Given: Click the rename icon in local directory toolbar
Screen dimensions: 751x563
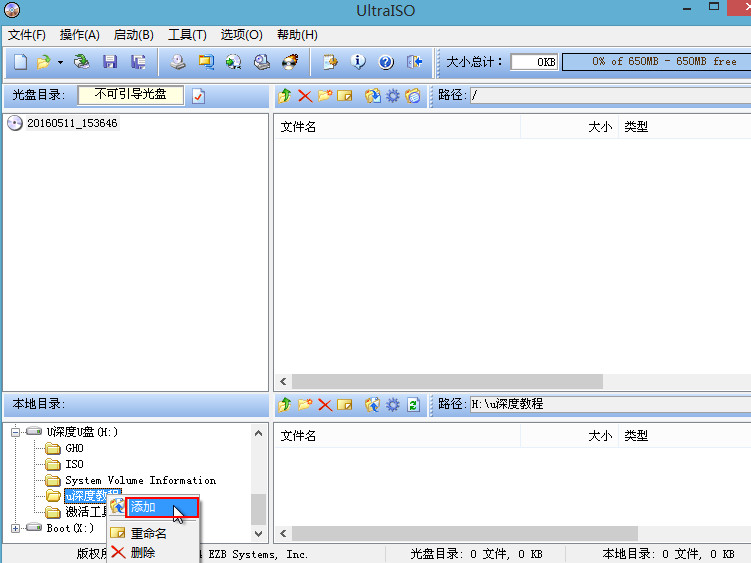Looking at the screenshot, I should [x=345, y=405].
